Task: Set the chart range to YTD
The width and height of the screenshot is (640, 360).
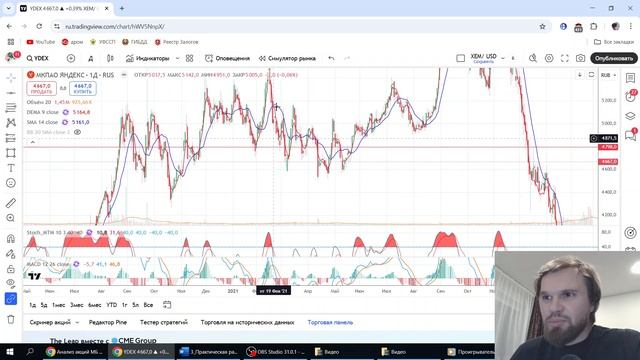Action: [111, 305]
